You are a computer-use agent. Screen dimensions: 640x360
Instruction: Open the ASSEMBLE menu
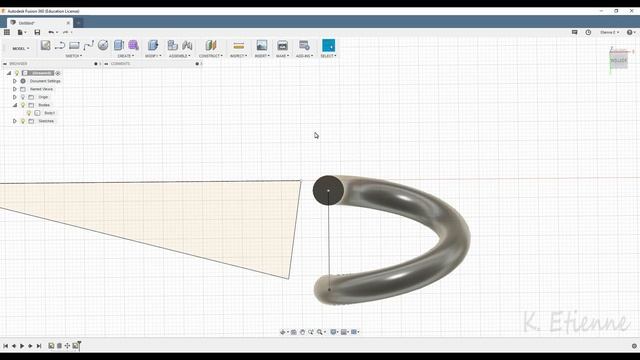[180, 56]
